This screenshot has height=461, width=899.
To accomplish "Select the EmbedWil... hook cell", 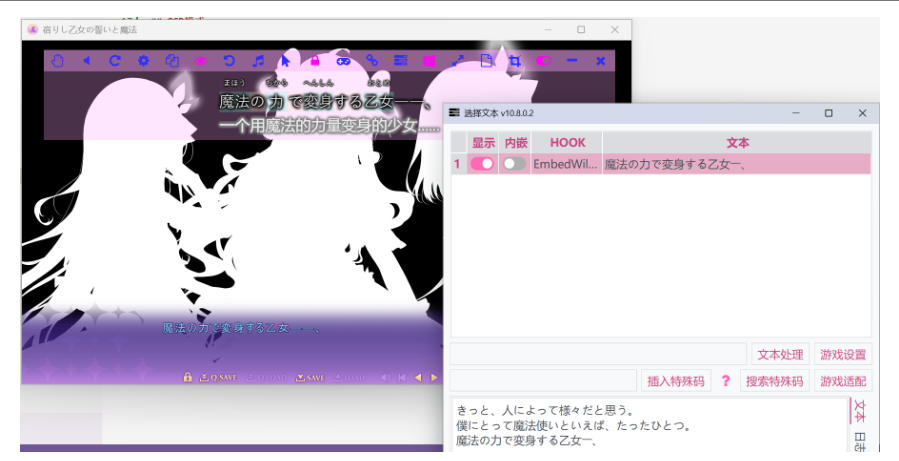I will pyautogui.click(x=565, y=164).
